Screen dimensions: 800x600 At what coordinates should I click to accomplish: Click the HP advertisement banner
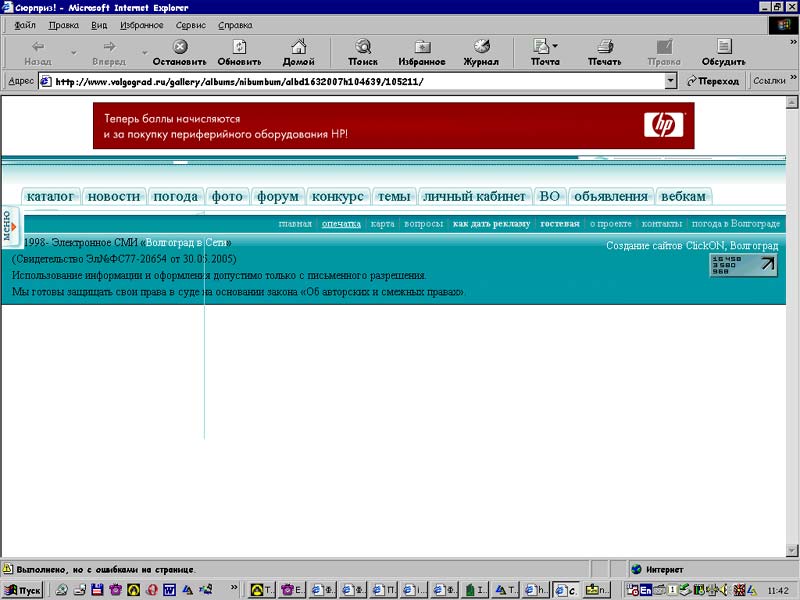click(393, 126)
